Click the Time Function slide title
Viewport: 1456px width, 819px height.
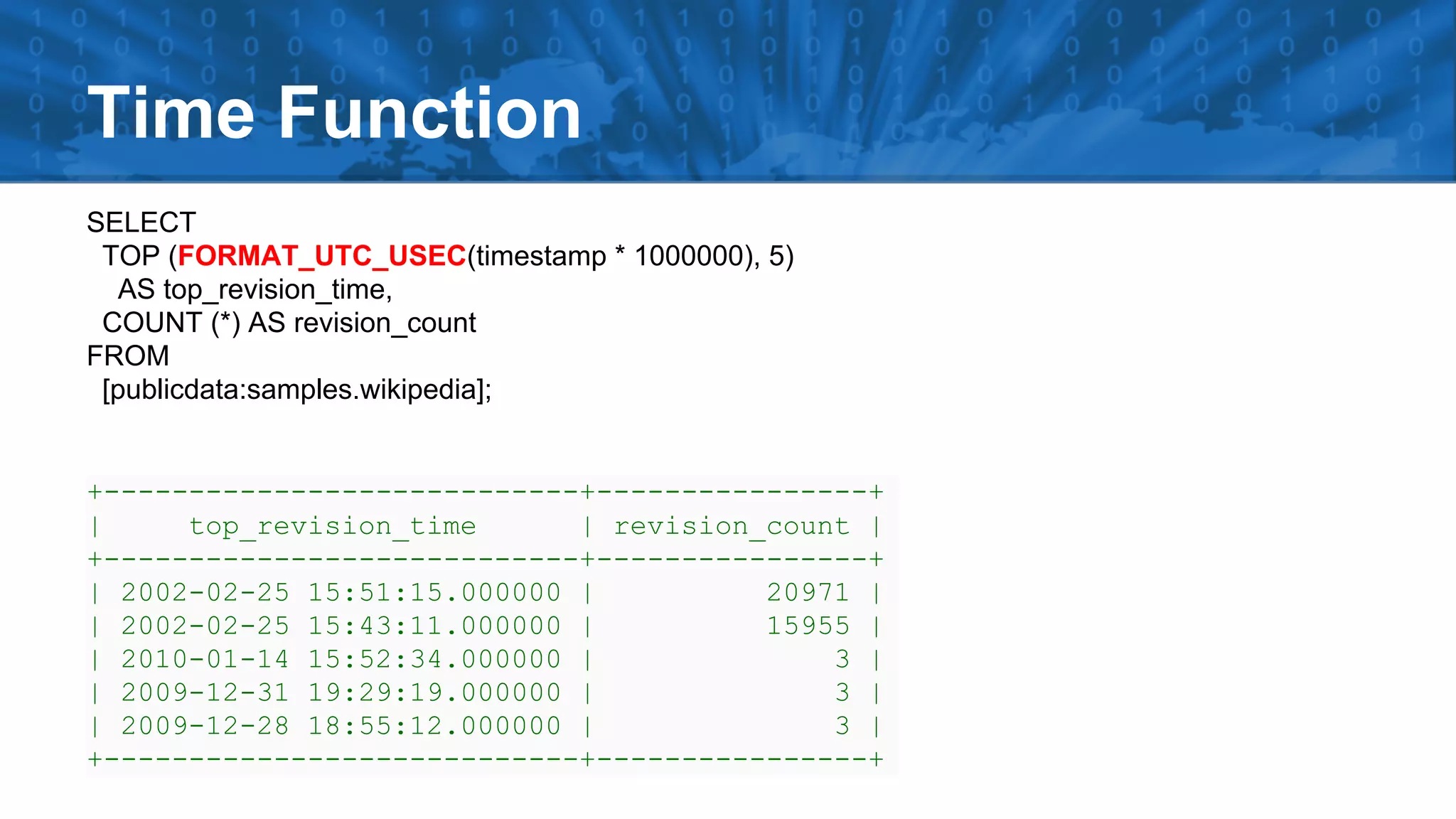(x=334, y=112)
